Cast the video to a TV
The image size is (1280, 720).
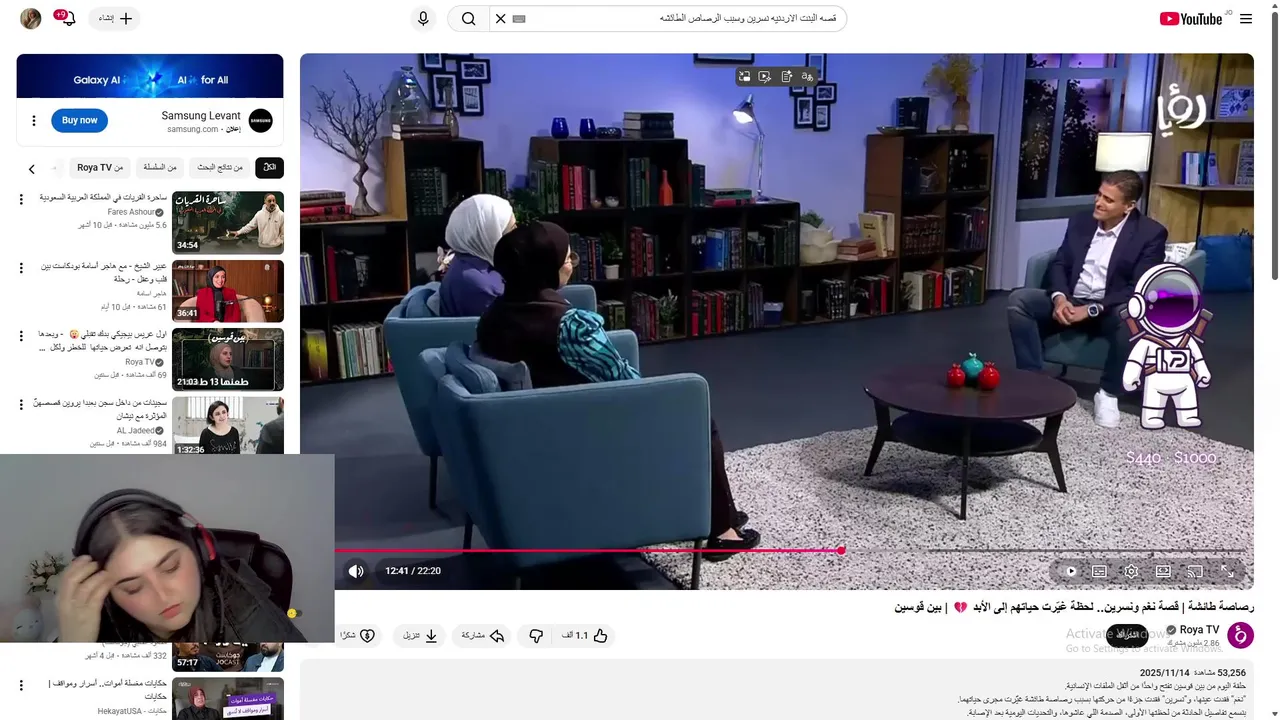pyautogui.click(x=1195, y=571)
